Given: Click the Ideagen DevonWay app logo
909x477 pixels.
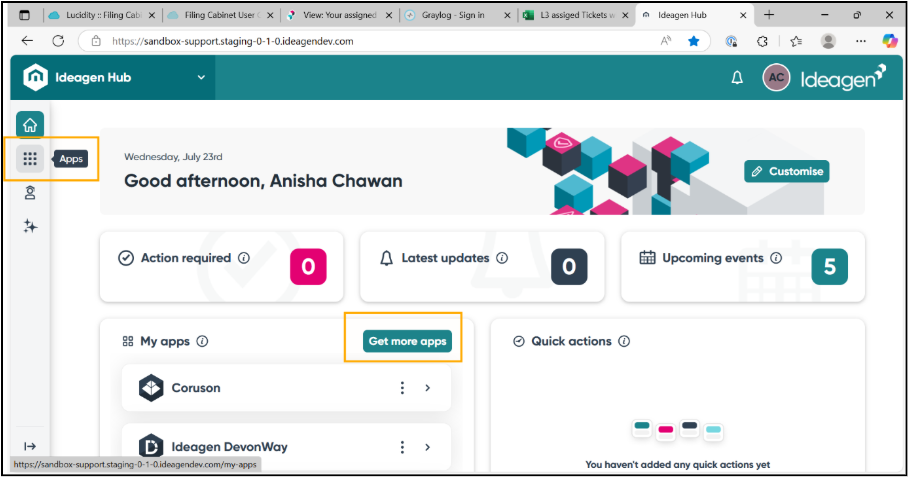Looking at the screenshot, I should [x=151, y=447].
